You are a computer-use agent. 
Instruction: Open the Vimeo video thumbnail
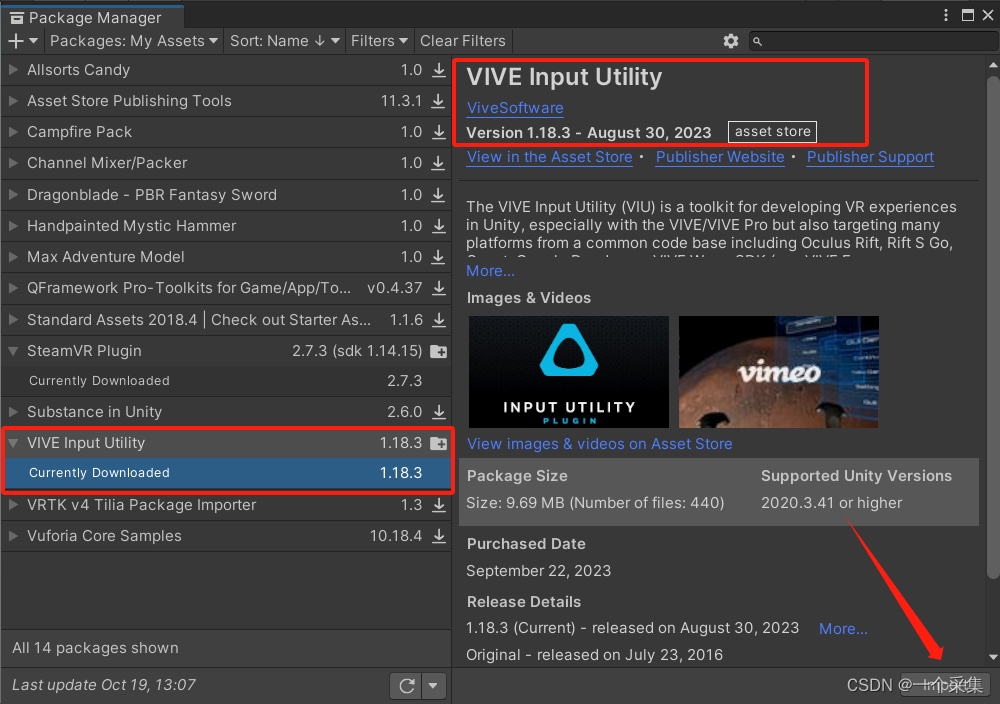tap(779, 372)
